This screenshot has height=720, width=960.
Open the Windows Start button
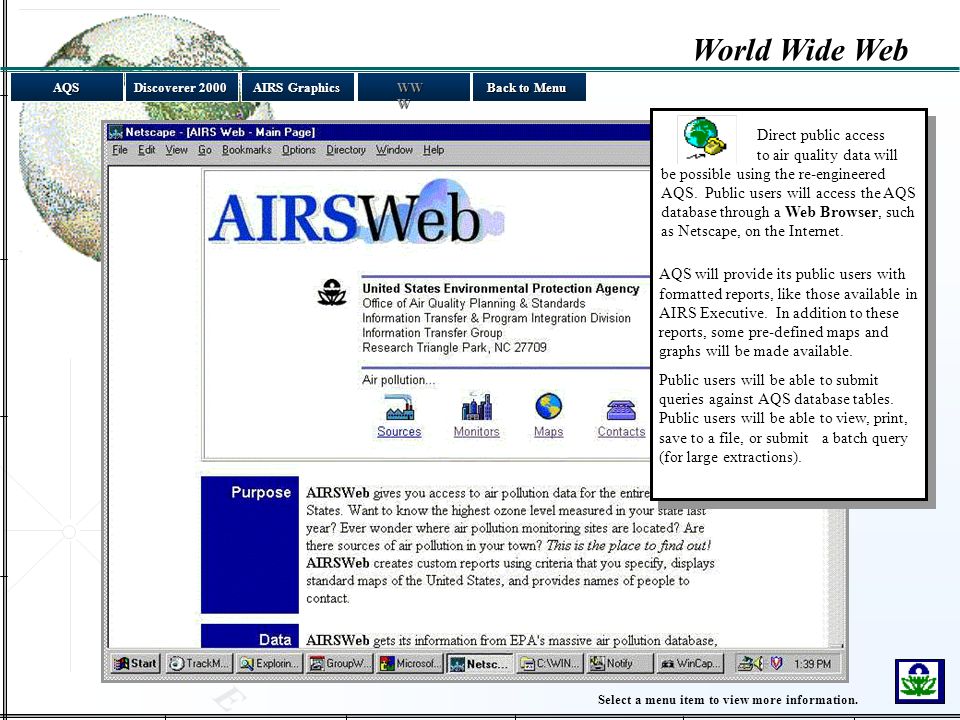[135, 663]
